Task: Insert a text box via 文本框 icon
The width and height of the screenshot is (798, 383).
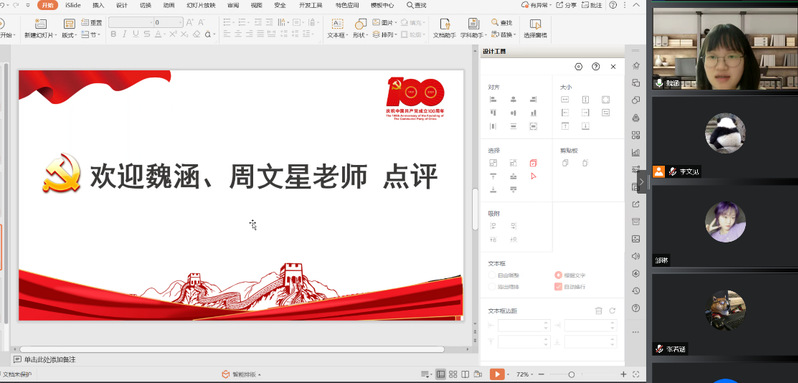Action: (337, 28)
